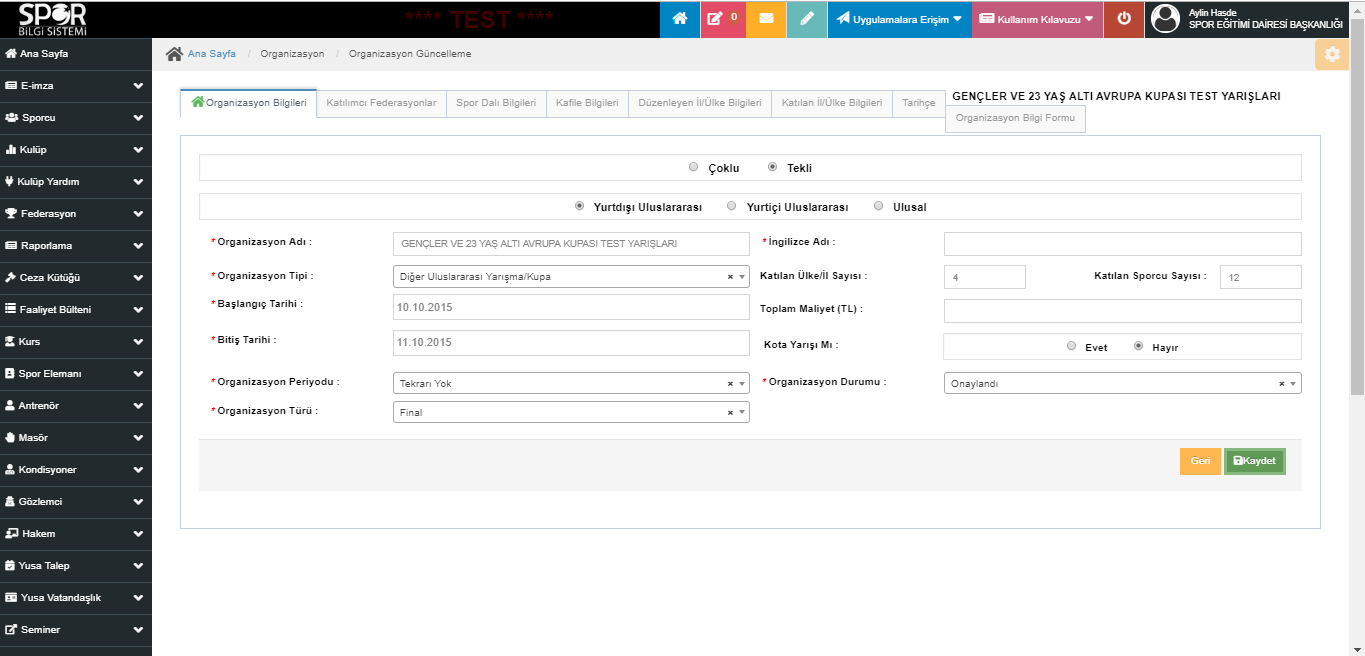Select the teal pencil icon in toolbar
This screenshot has height=656, width=1365.
pyautogui.click(x=807, y=19)
